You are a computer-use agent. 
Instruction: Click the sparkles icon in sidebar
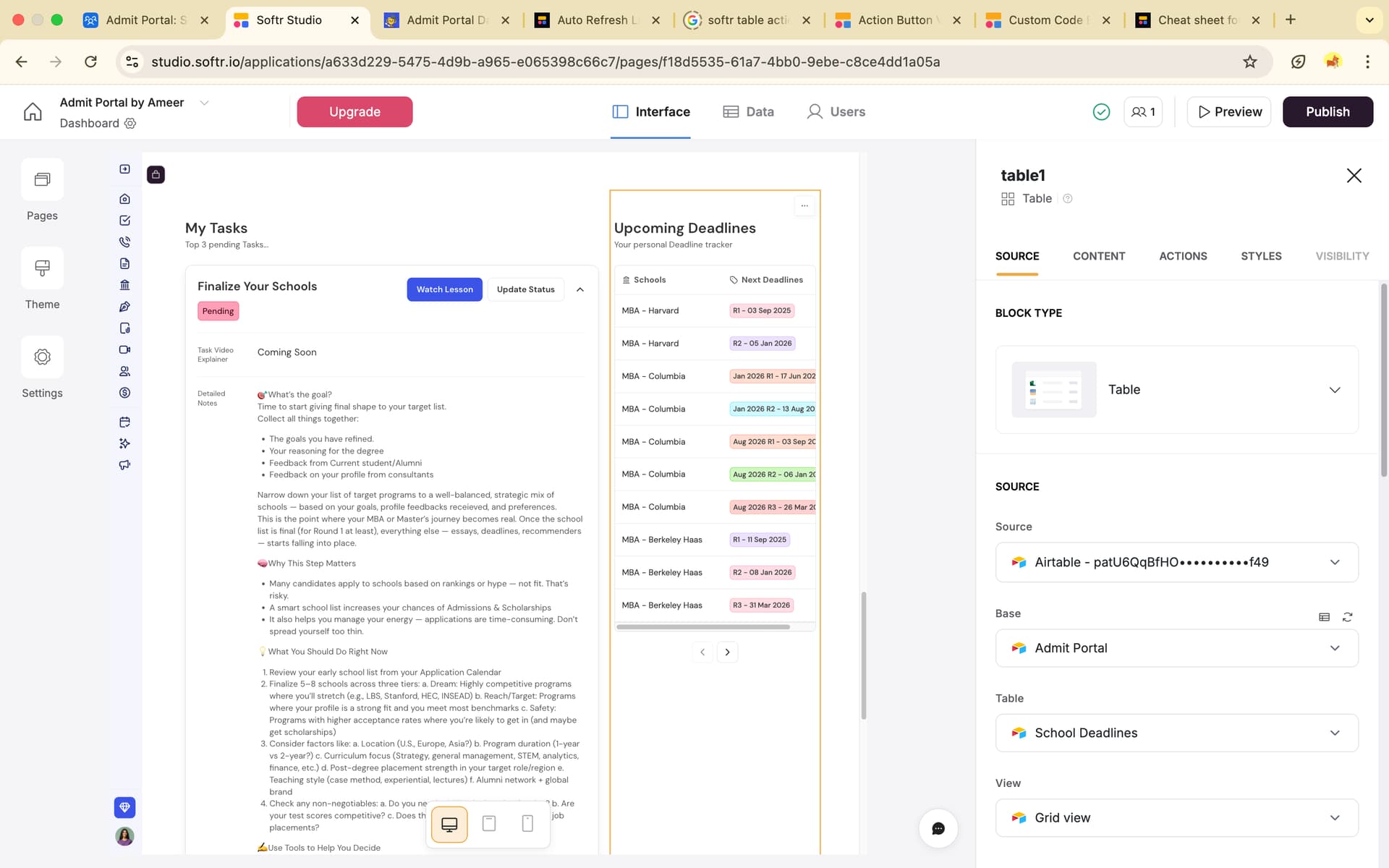[124, 443]
